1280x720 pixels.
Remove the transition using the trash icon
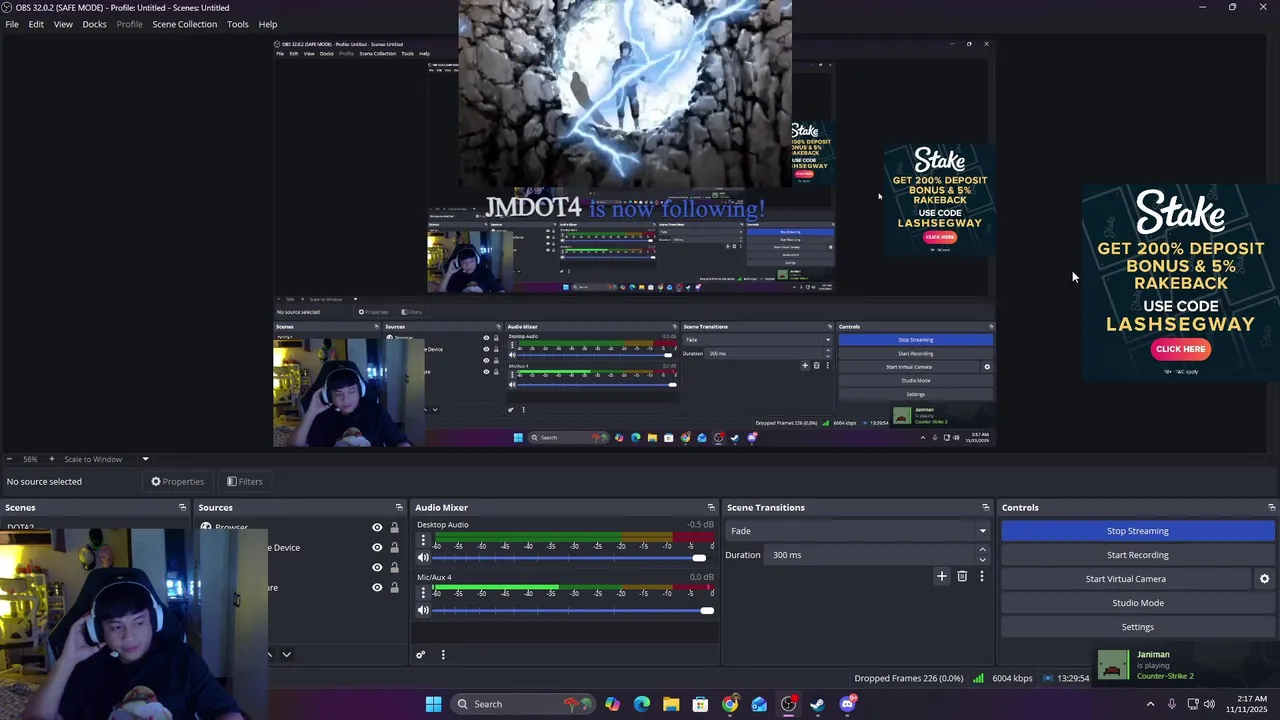click(x=962, y=576)
